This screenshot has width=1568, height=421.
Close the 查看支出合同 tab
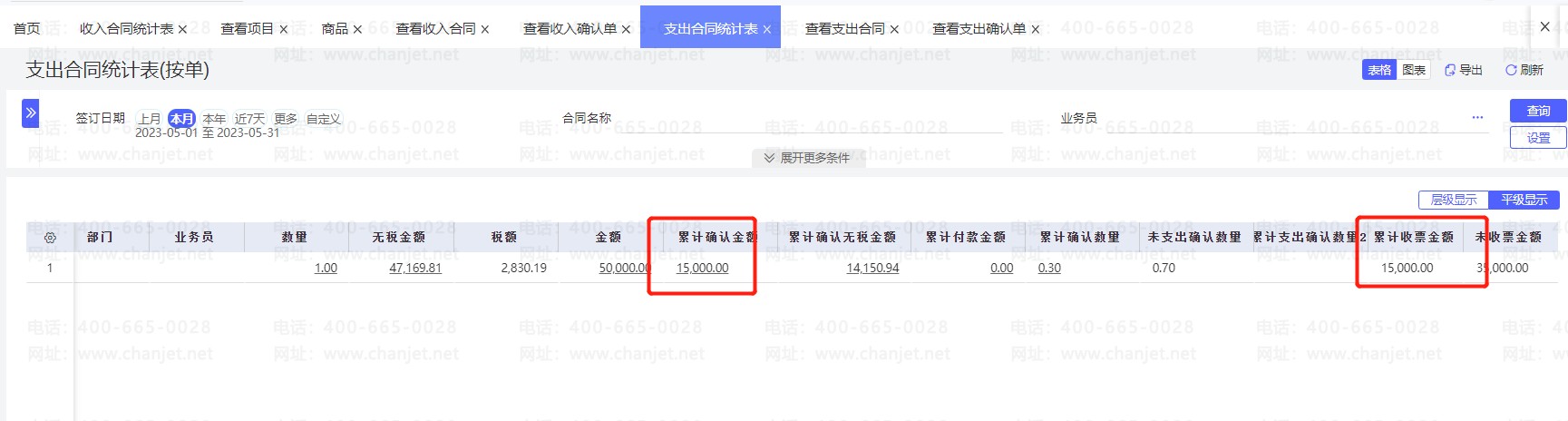894,29
